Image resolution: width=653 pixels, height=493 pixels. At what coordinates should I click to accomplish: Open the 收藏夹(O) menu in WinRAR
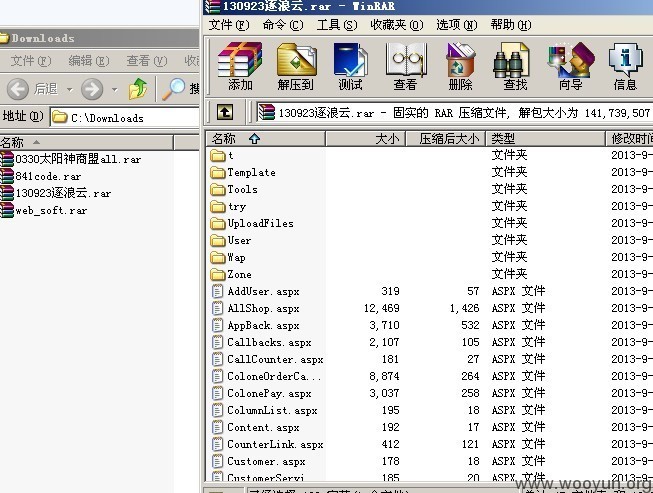click(396, 25)
